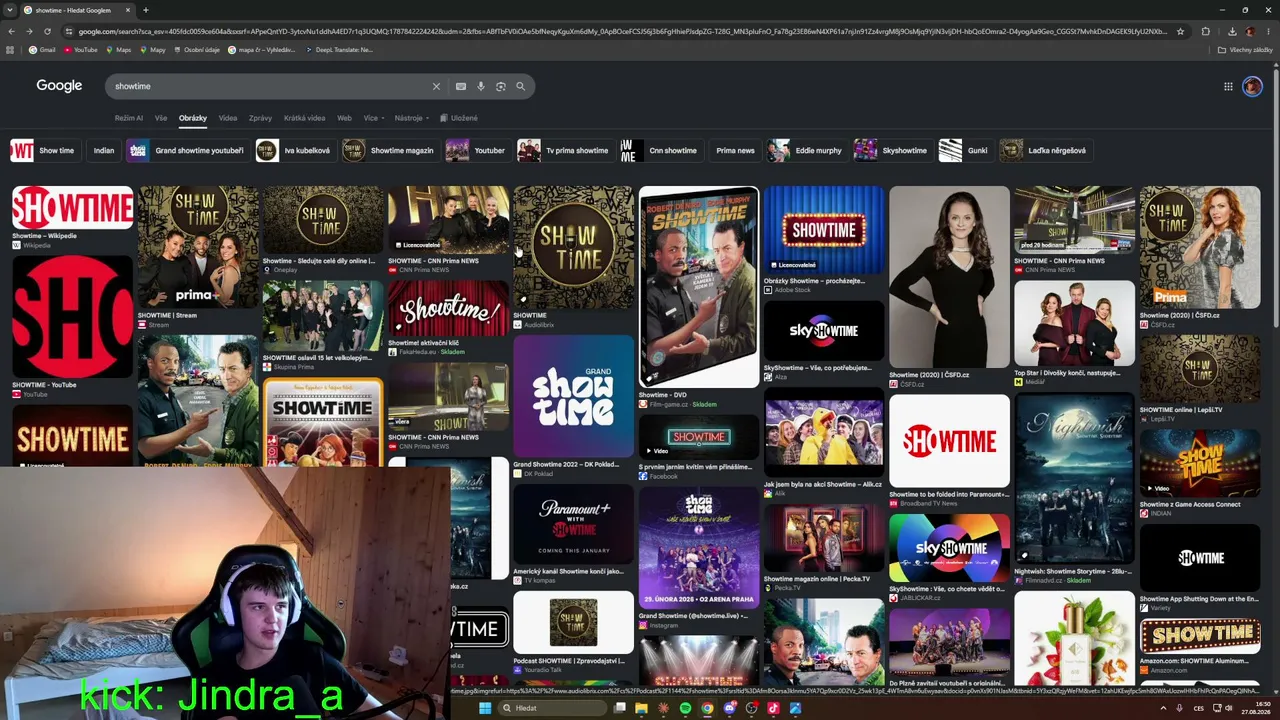Go to the Google logo homepage

point(59,86)
